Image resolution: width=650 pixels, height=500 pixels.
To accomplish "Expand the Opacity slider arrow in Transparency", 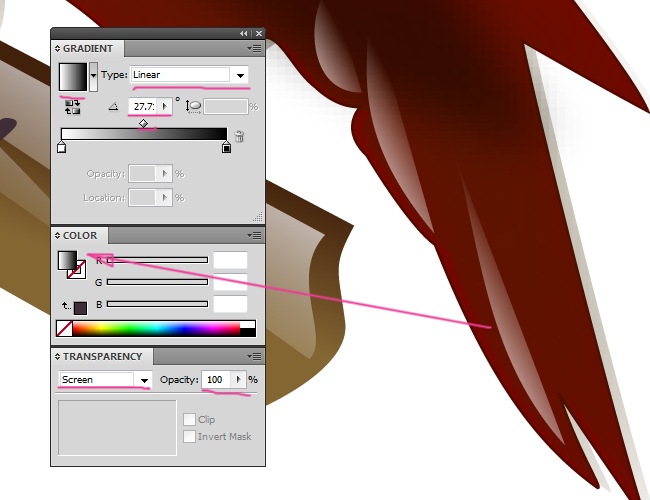I will point(237,380).
